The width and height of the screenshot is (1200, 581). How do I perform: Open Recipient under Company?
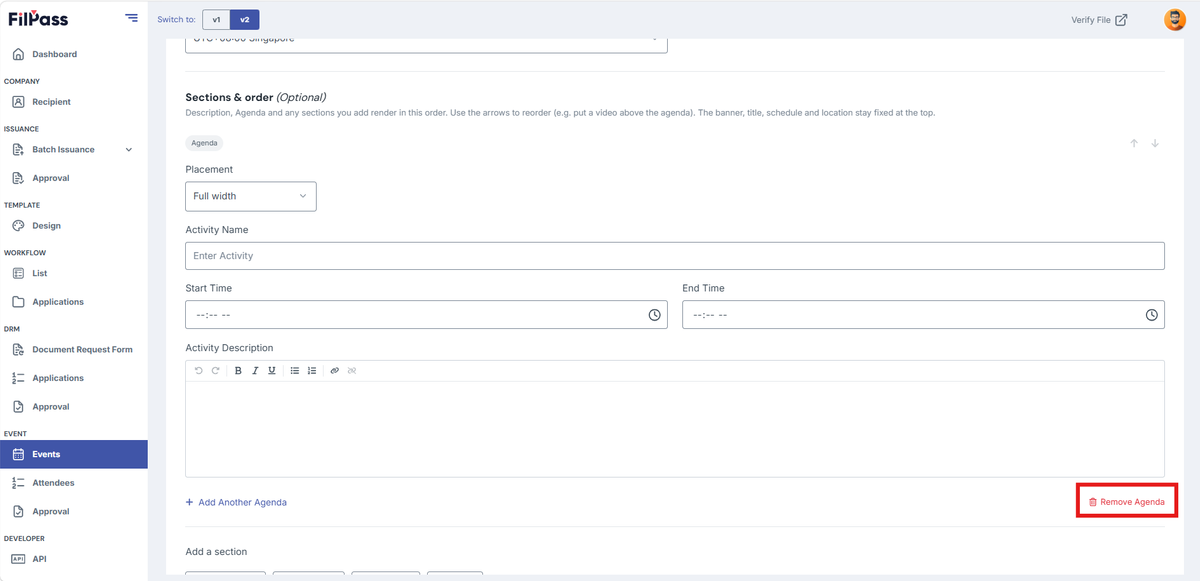(x=51, y=102)
